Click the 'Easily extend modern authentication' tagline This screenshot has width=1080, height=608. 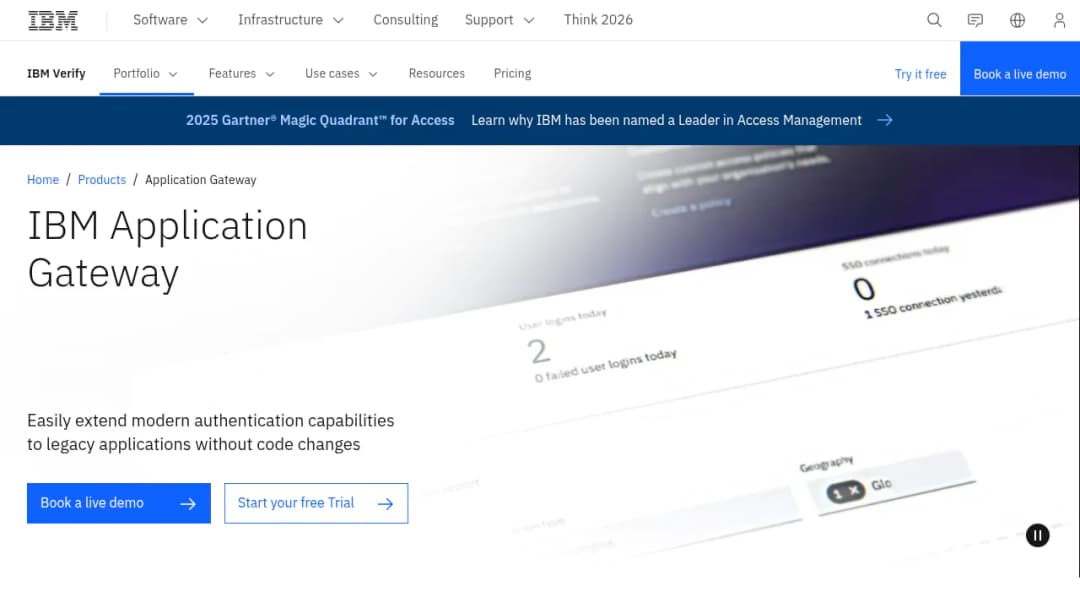pos(211,432)
